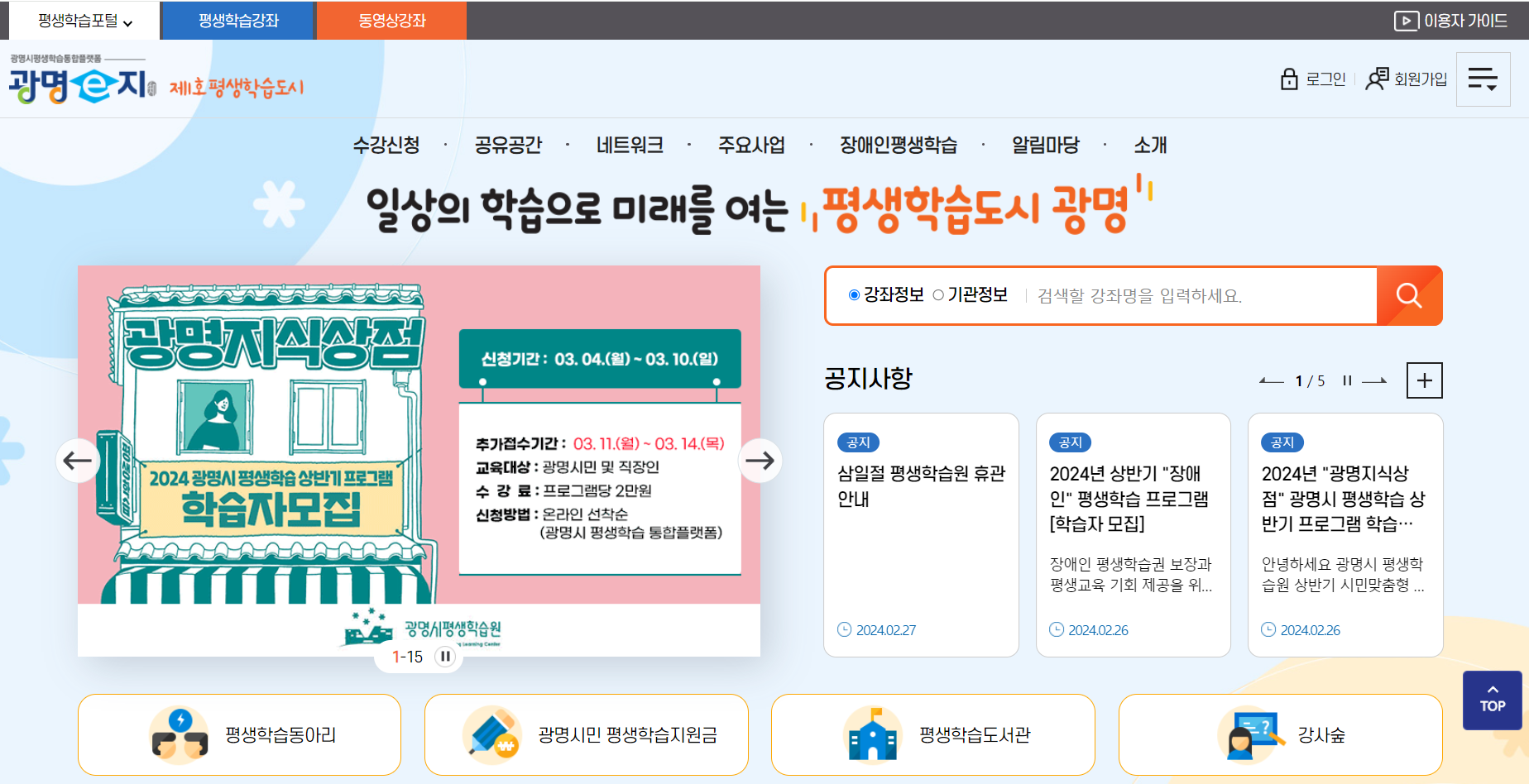Viewport: 1529px width, 784px height.
Task: Click the TOP scroll-up button
Action: 1492,700
